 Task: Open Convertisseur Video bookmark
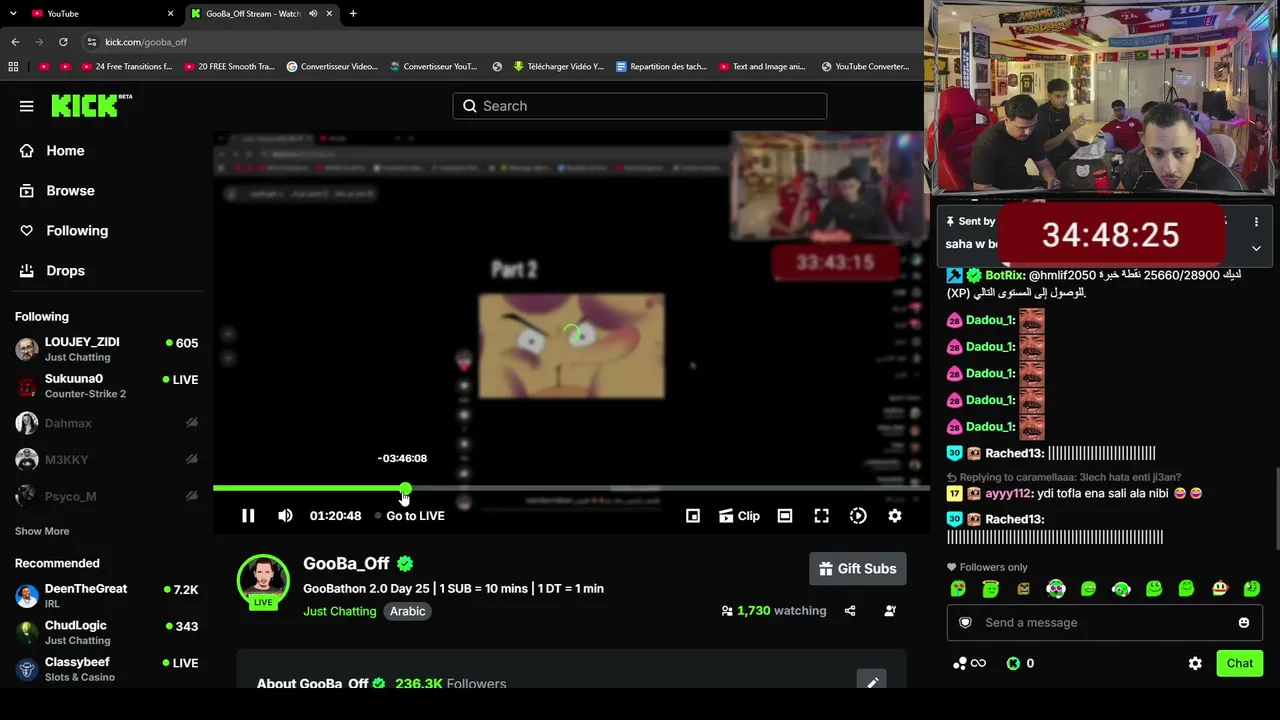(x=332, y=67)
